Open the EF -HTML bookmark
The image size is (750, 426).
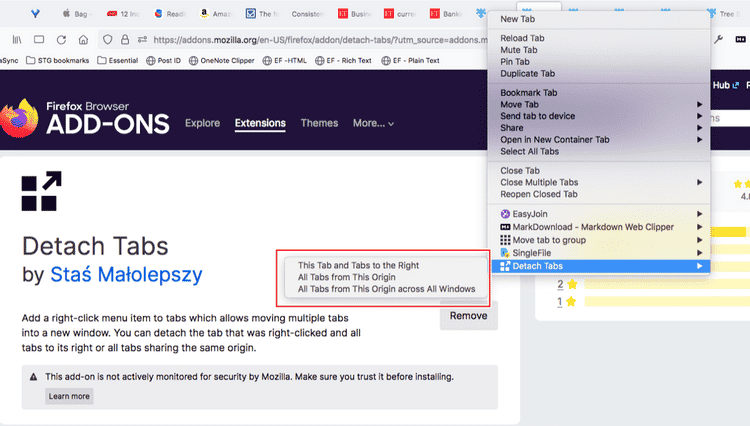click(285, 60)
